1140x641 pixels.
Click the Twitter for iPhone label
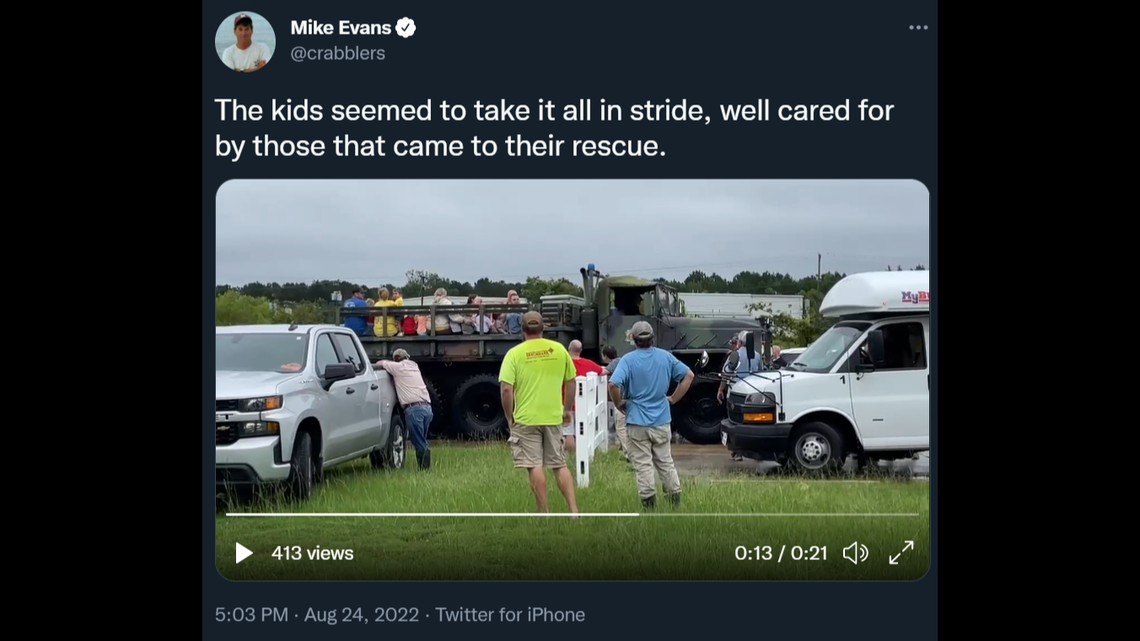[x=510, y=614]
